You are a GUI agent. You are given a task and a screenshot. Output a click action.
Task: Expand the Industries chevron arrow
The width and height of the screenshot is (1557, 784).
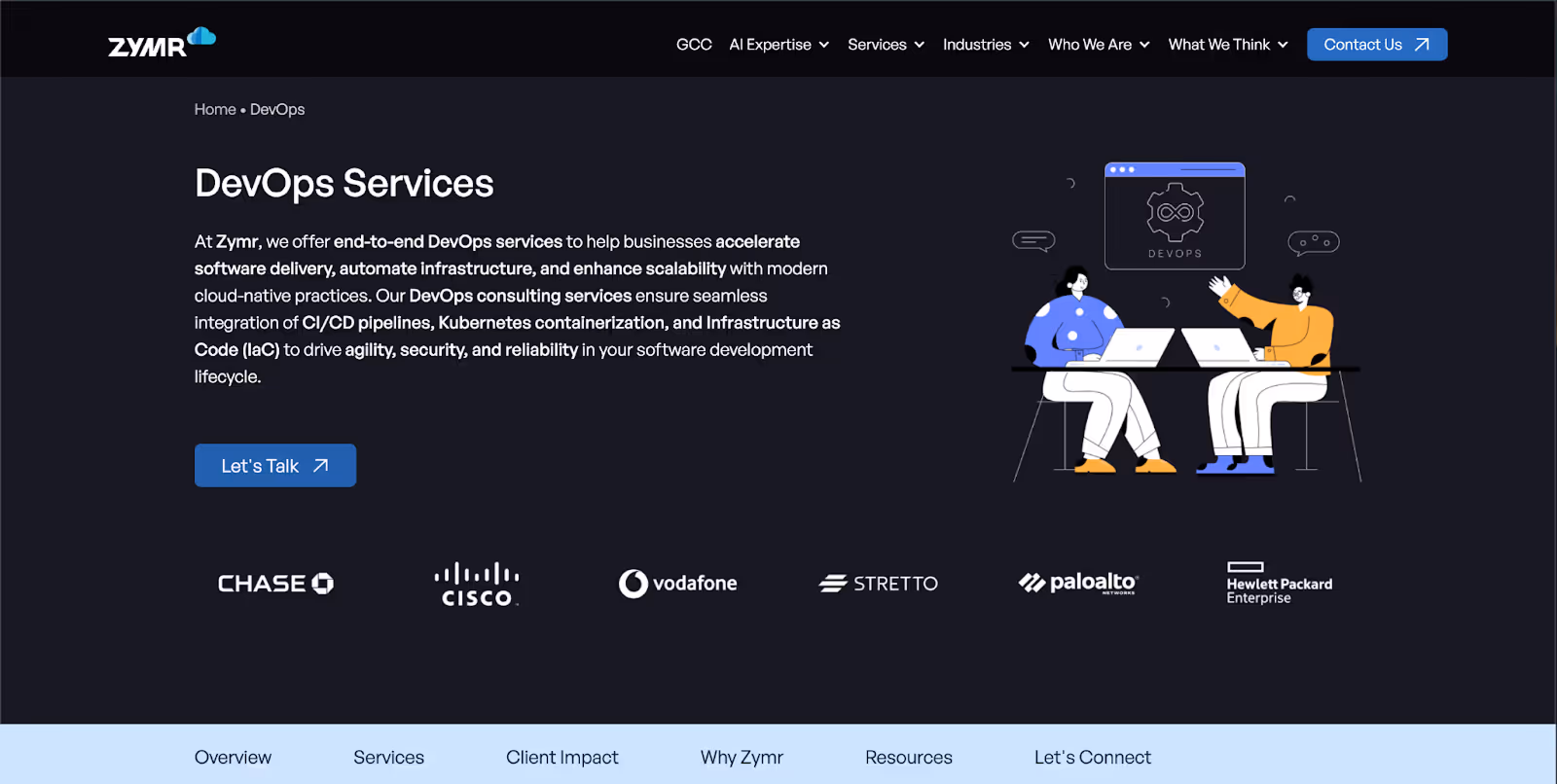coord(1024,45)
